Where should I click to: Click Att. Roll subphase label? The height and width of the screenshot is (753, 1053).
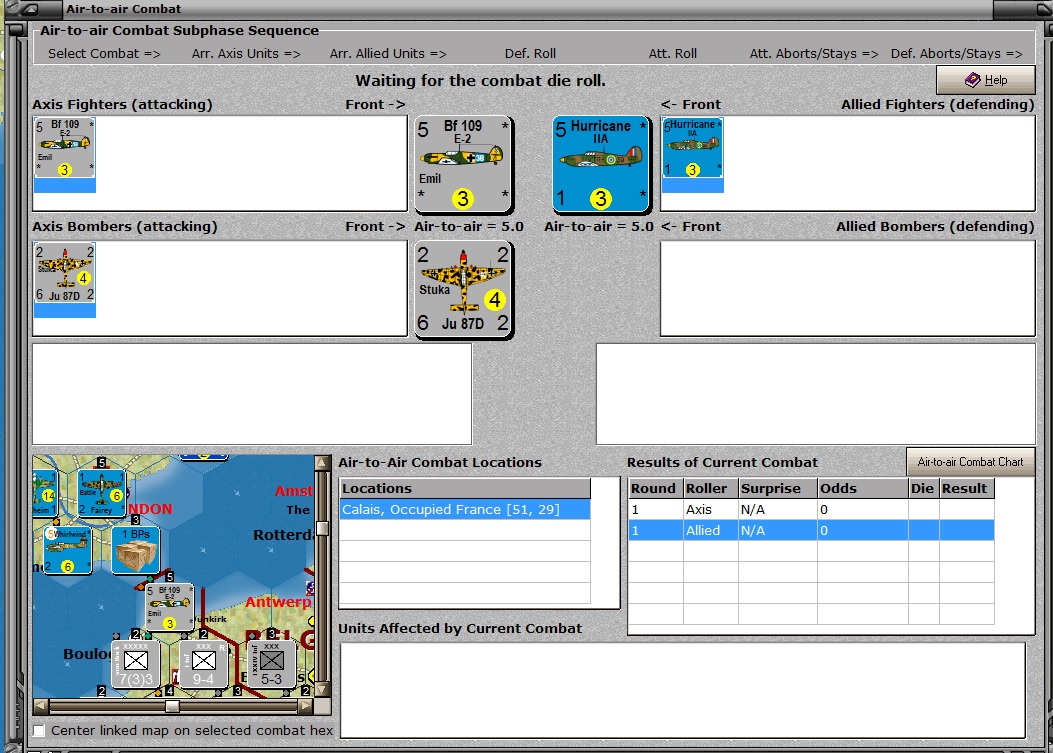pyautogui.click(x=673, y=54)
